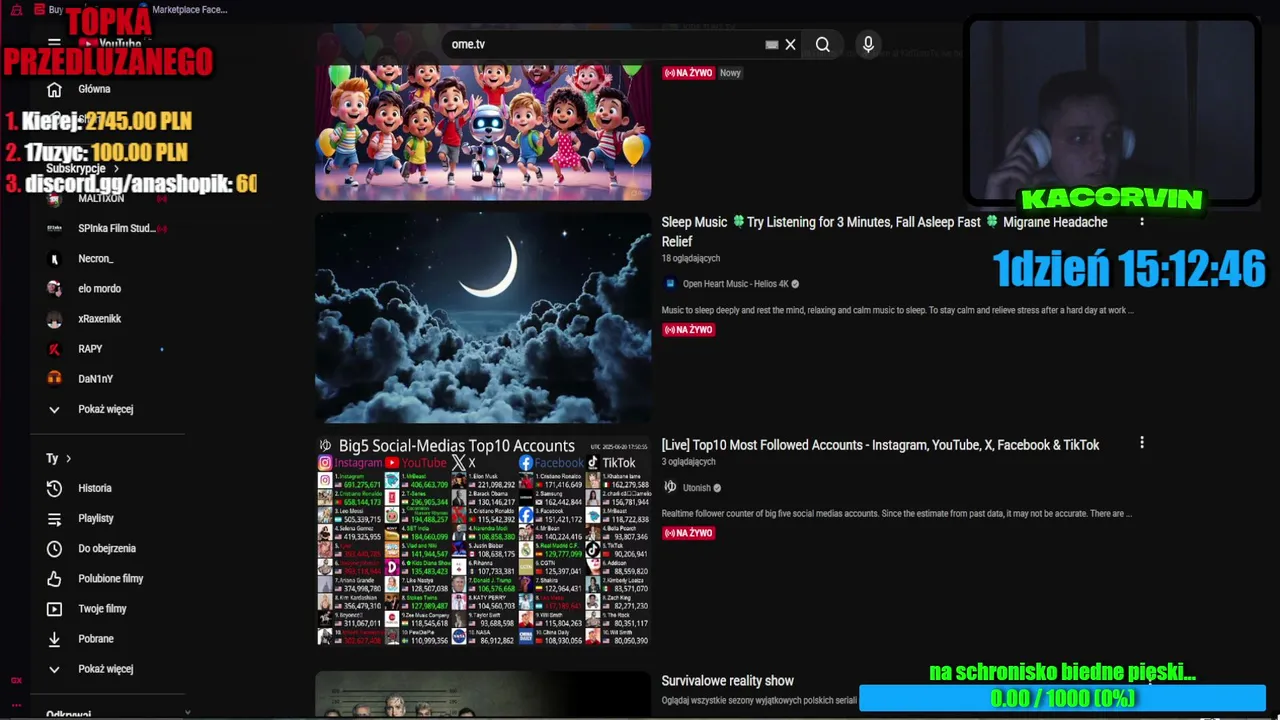The height and width of the screenshot is (720, 1280).
Task: Click the RAPY channel avatar
Action: (54, 349)
